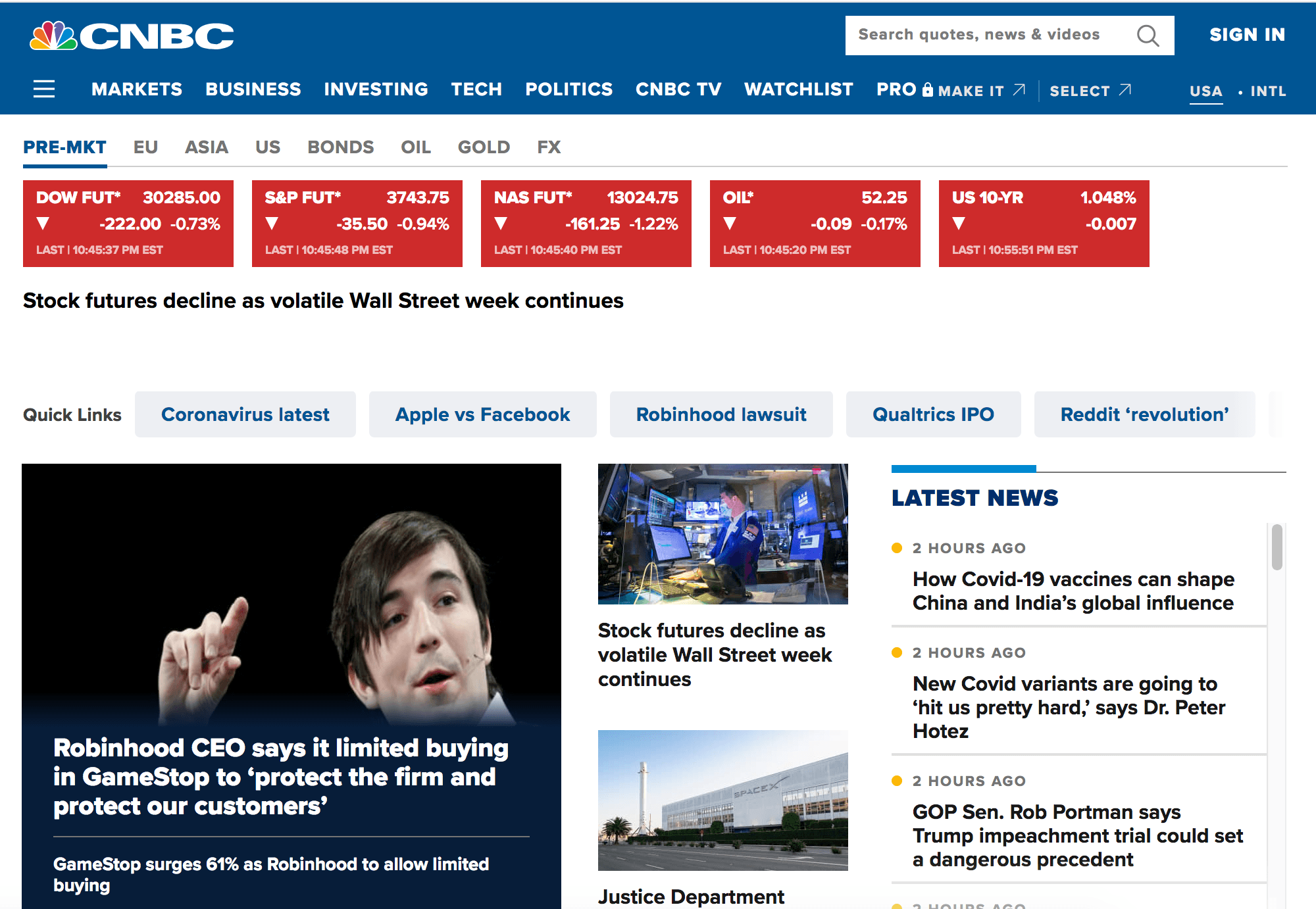Select the US markets tab

click(x=268, y=147)
